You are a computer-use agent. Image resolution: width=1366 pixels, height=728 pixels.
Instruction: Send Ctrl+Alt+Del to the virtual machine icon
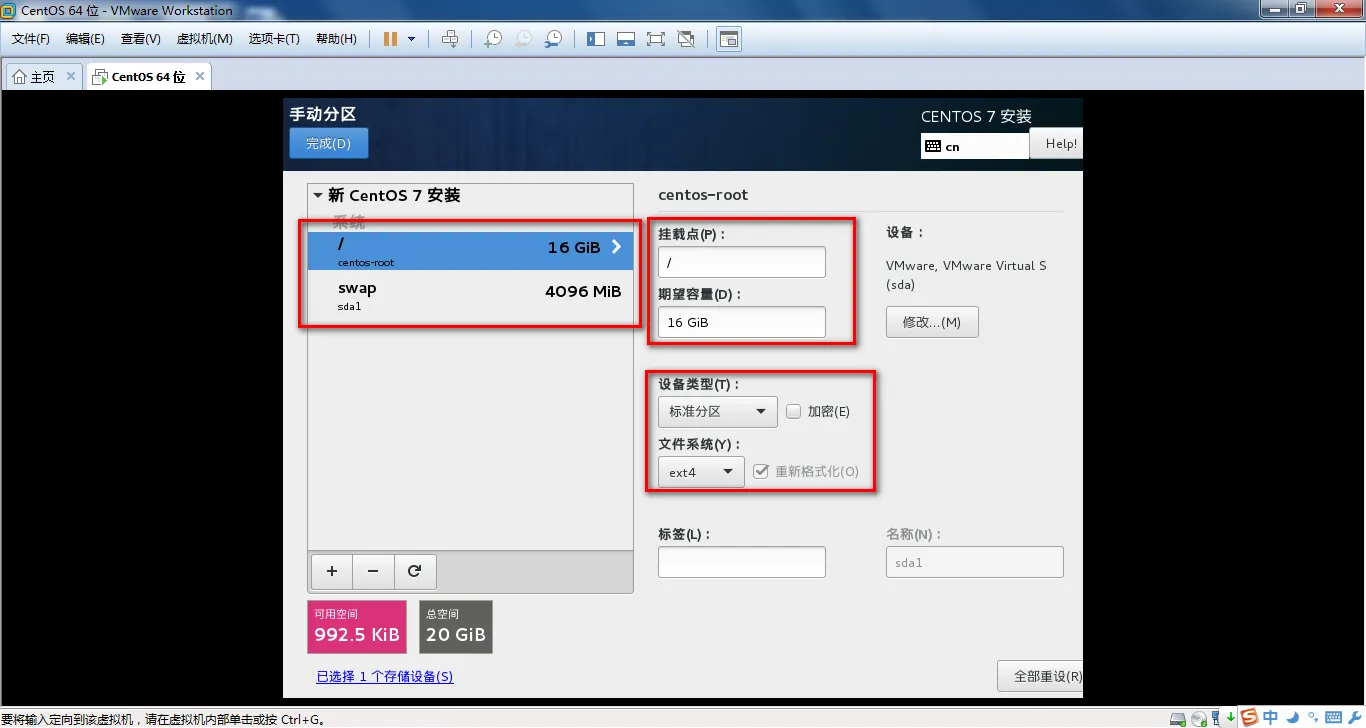tap(450, 39)
